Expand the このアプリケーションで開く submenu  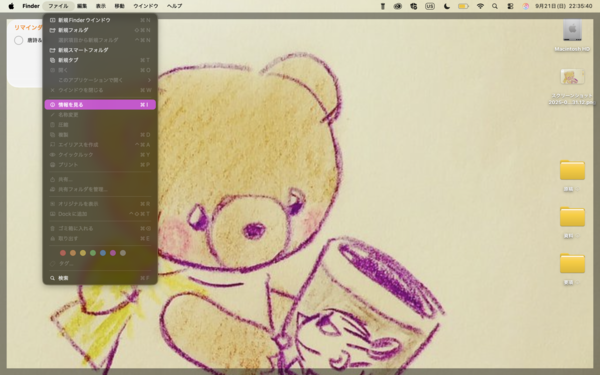(100, 80)
